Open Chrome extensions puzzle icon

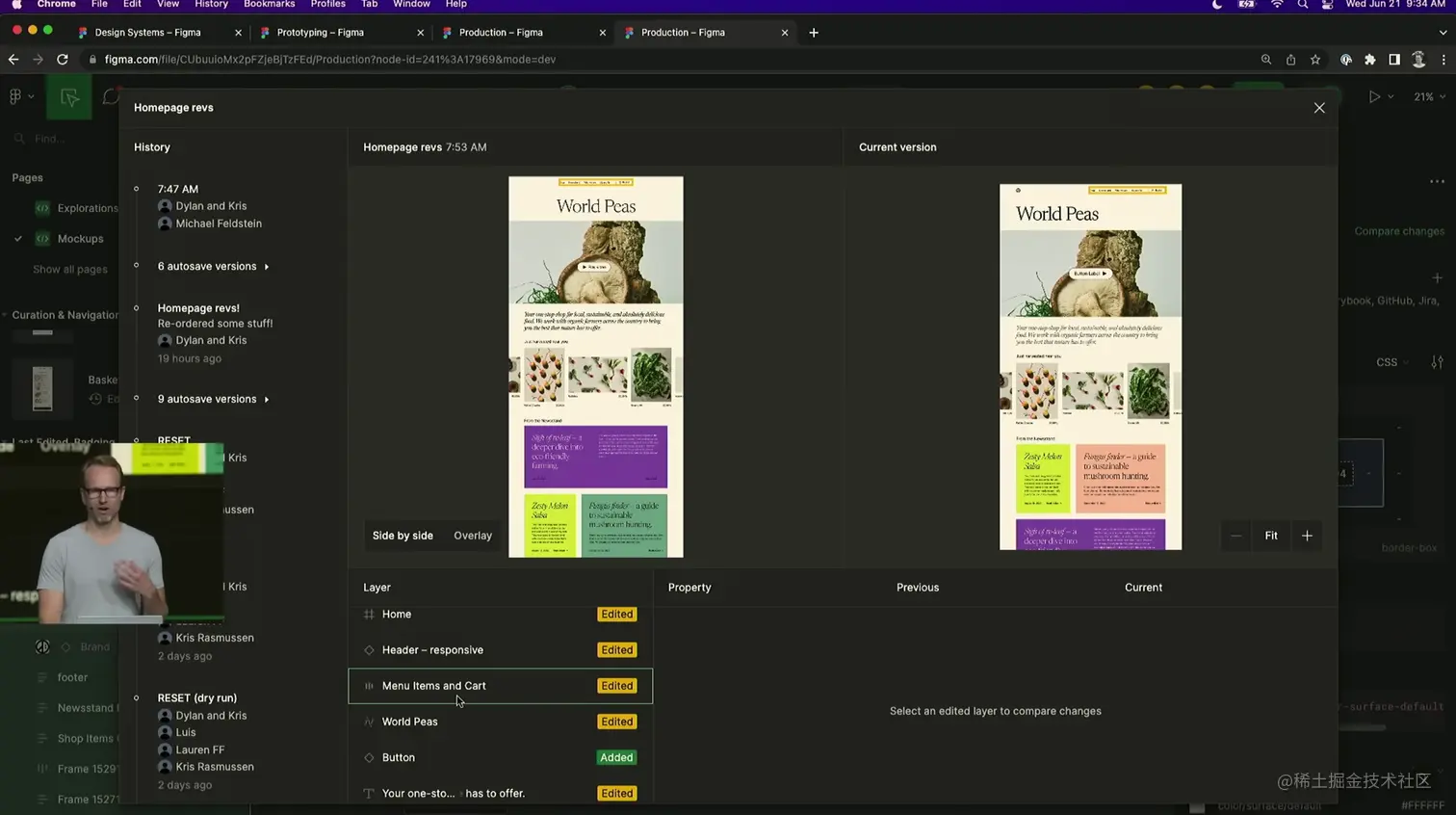point(1369,60)
